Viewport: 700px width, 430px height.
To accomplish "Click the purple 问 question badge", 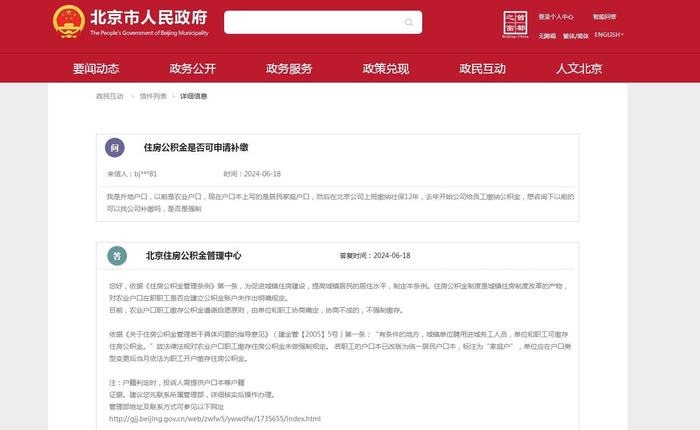I will pyautogui.click(x=115, y=148).
